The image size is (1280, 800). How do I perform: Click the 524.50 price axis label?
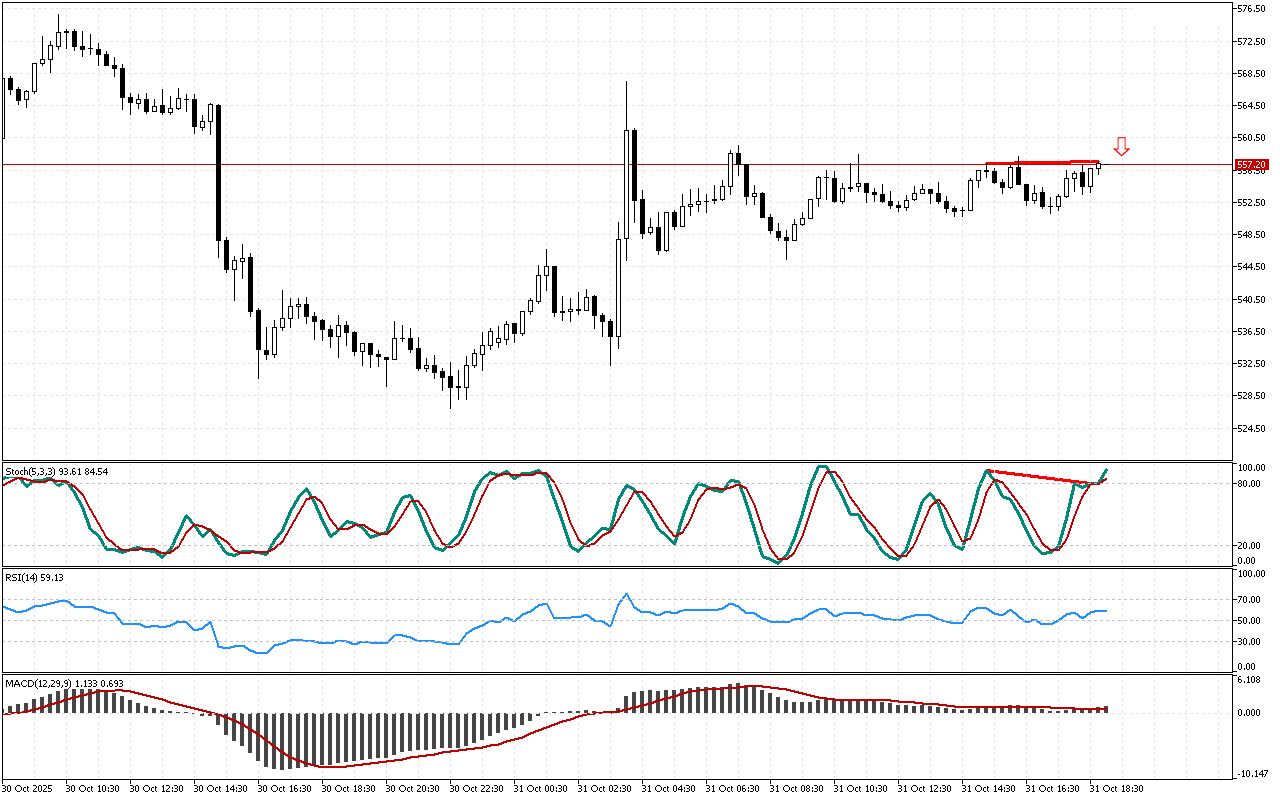click(1250, 429)
